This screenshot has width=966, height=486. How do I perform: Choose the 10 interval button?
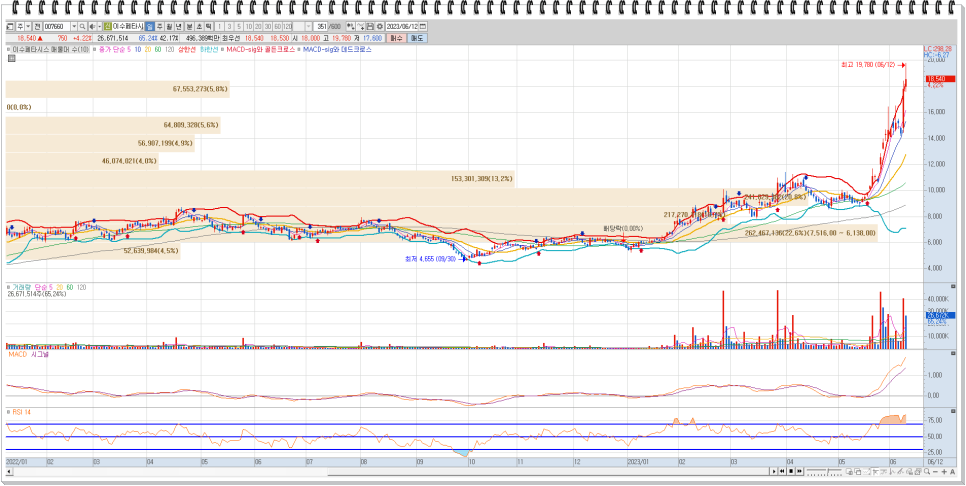point(249,26)
